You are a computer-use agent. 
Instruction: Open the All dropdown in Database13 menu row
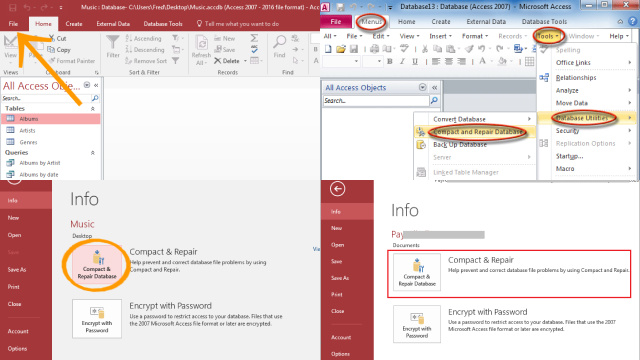pos(330,36)
